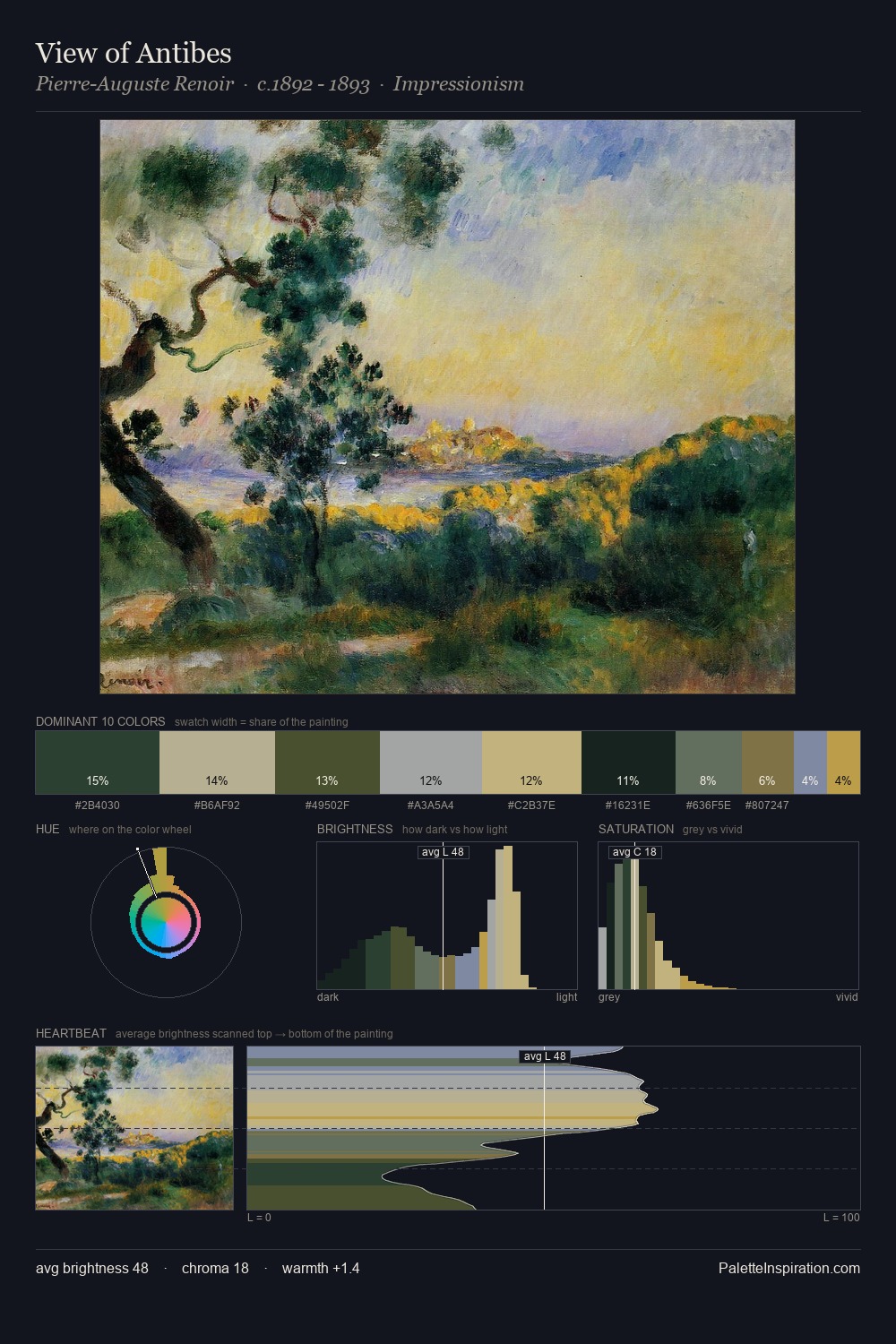Image resolution: width=896 pixels, height=1344 pixels.
Task: Click the hex code text '#2B4030'
Action: coord(98,806)
